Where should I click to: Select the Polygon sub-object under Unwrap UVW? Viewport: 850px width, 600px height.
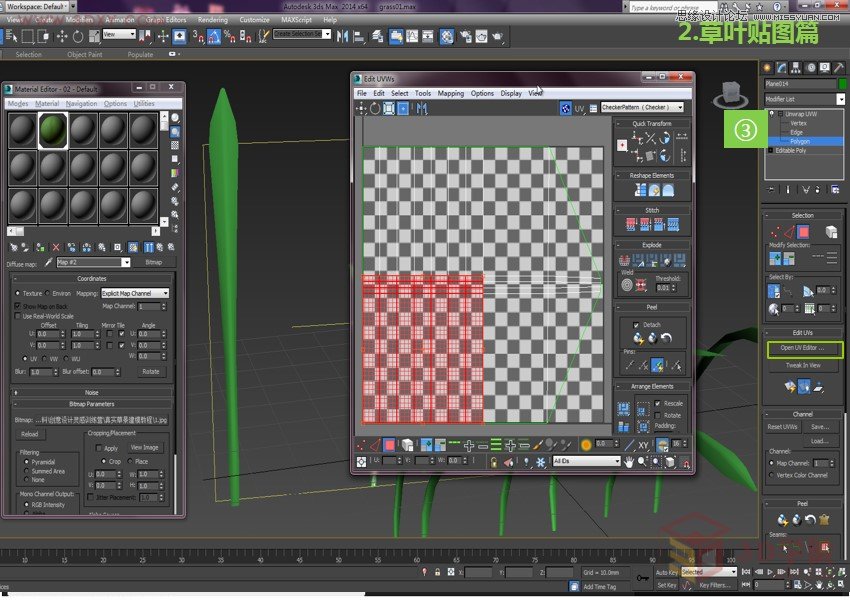tap(800, 141)
